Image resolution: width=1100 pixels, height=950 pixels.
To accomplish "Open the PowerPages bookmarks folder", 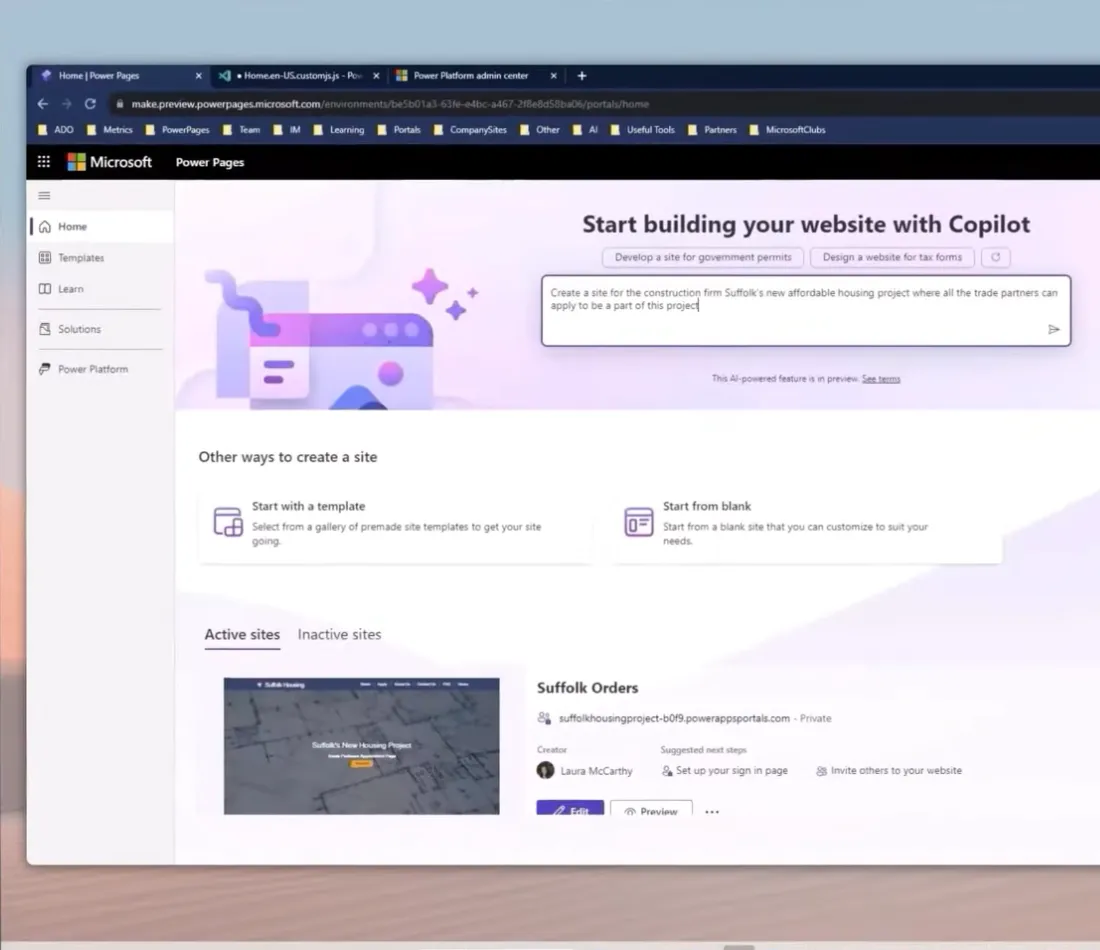I will 178,129.
